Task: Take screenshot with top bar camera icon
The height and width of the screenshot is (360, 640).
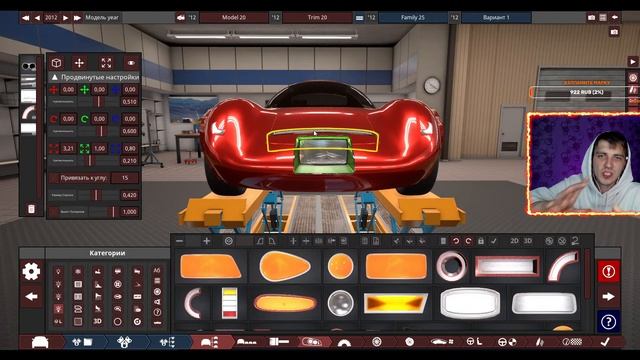Action: tap(591, 18)
